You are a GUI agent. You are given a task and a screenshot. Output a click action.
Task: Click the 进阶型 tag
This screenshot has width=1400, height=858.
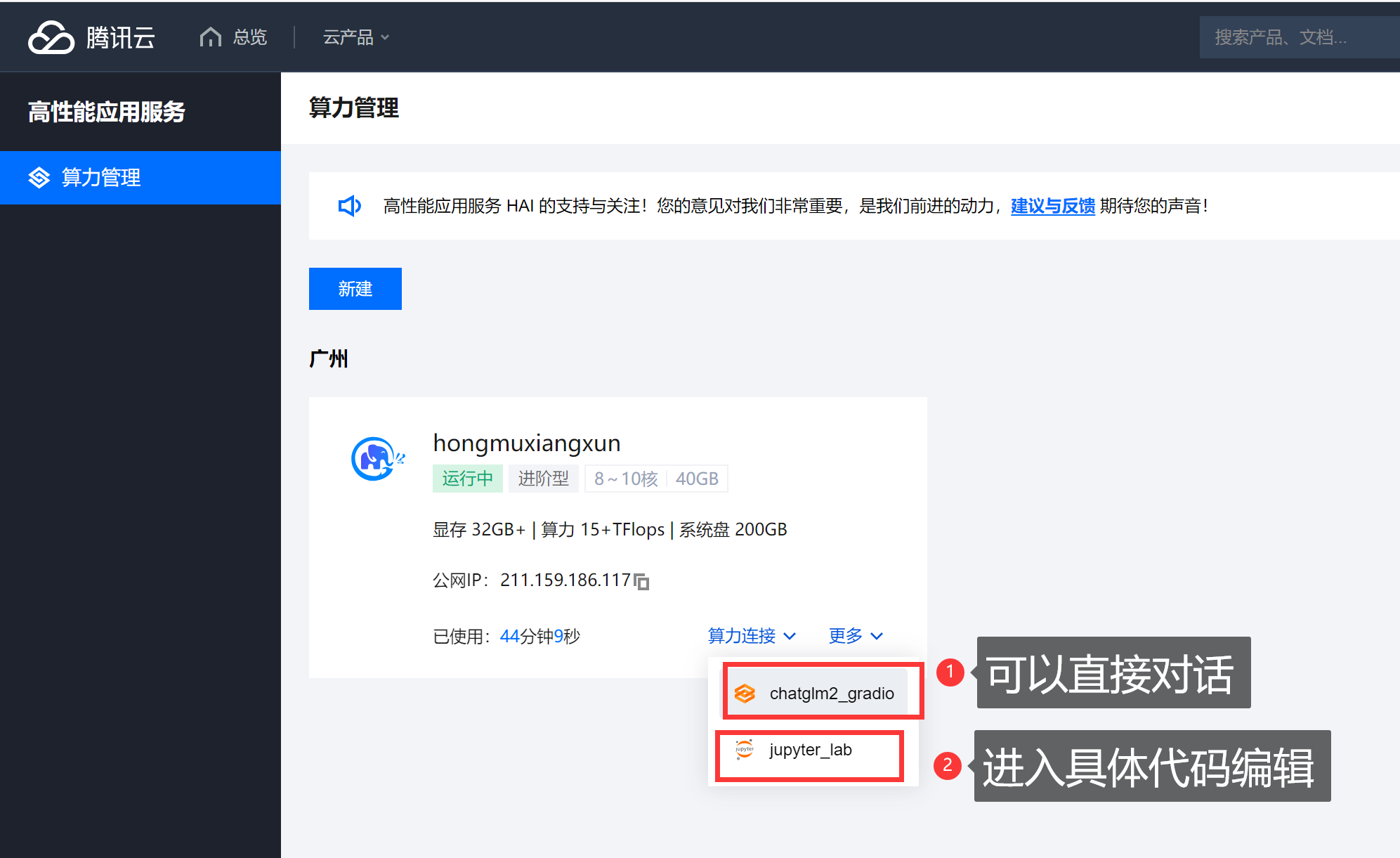click(x=544, y=479)
